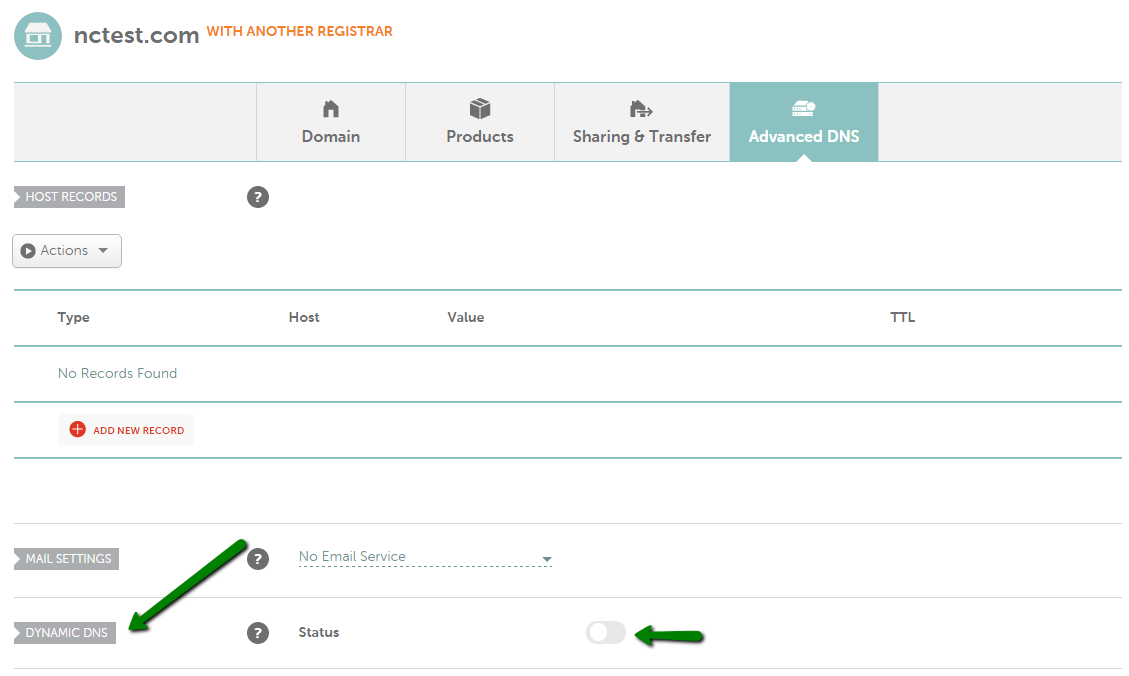Click the Type column header
1129x676 pixels.
[x=73, y=317]
